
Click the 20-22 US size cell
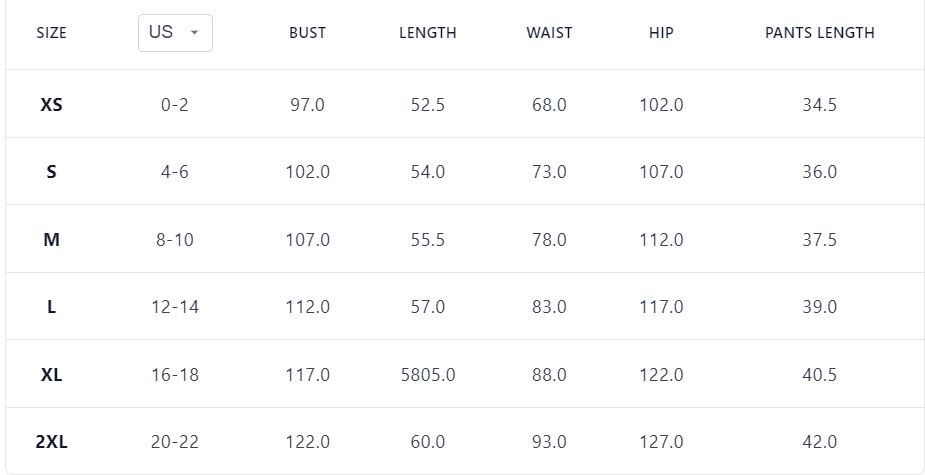pos(174,442)
